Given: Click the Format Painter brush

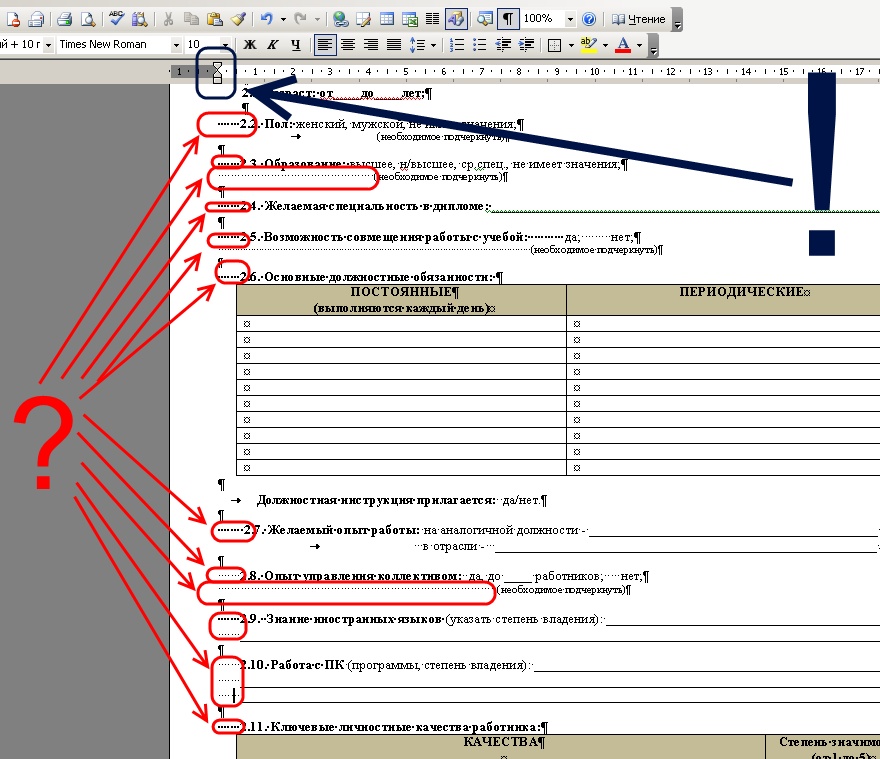Looking at the screenshot, I should 237,19.
